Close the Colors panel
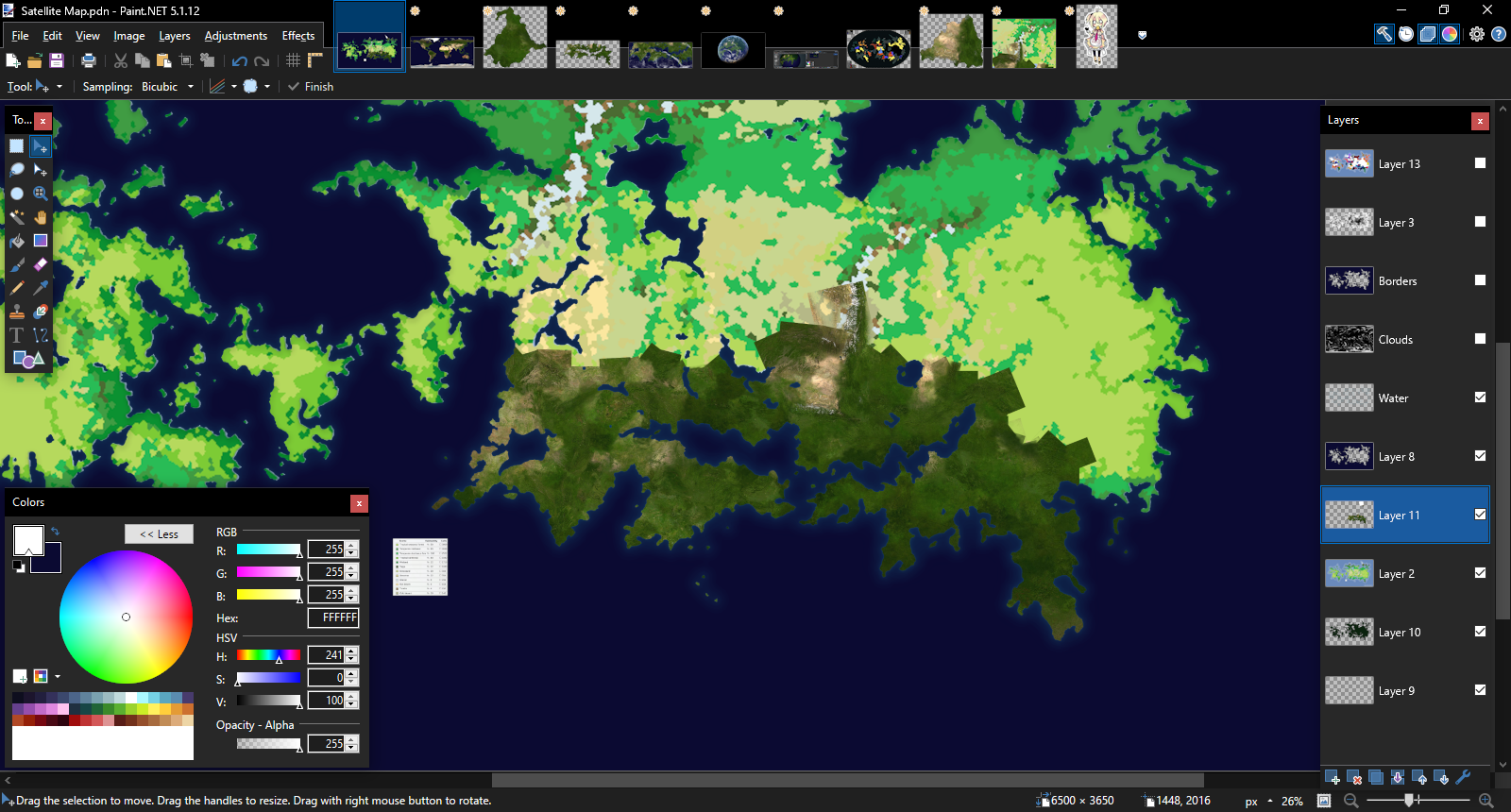This screenshot has width=1511, height=812. click(x=359, y=503)
